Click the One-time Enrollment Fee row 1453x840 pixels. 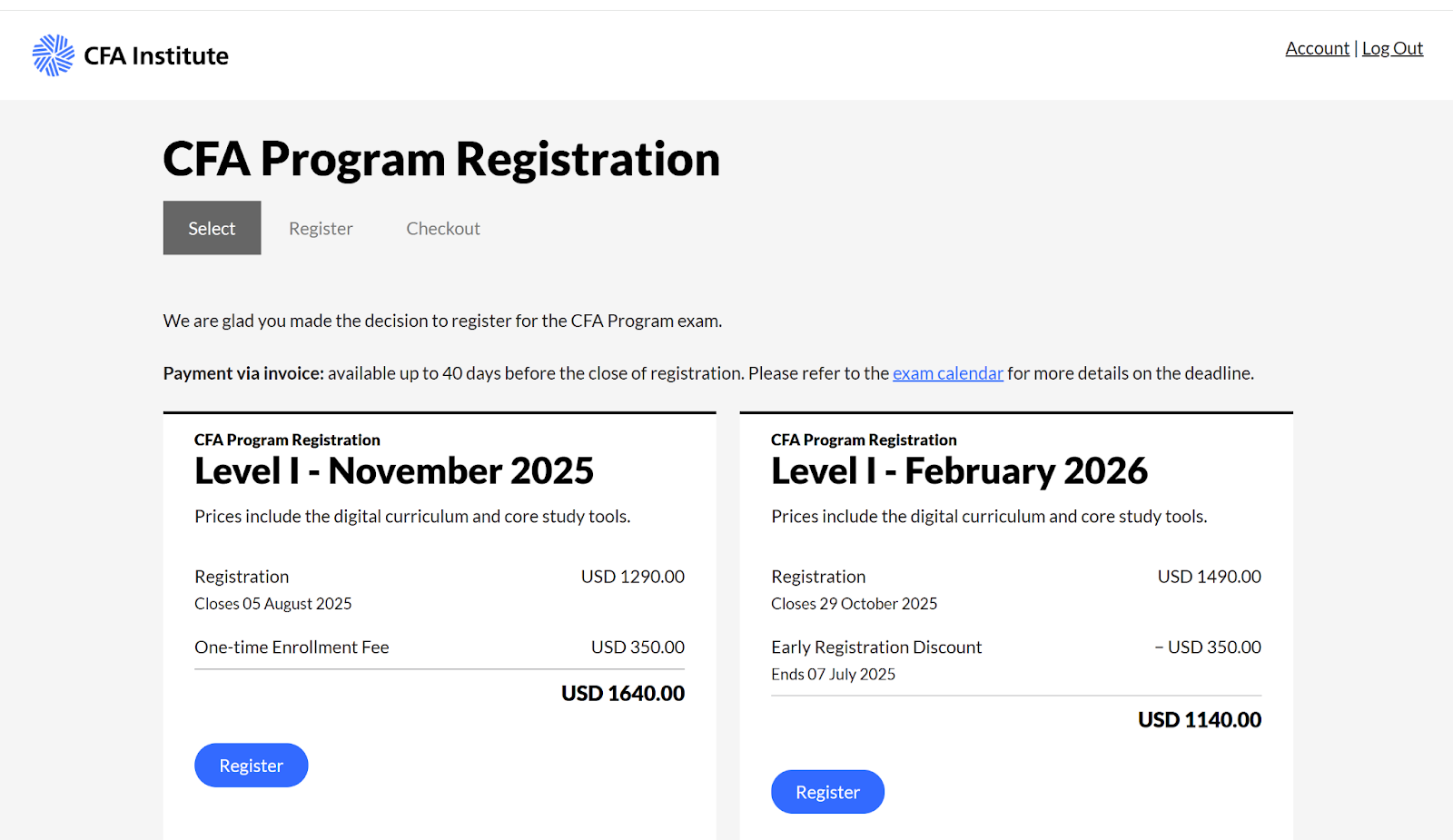pyautogui.click(x=440, y=647)
